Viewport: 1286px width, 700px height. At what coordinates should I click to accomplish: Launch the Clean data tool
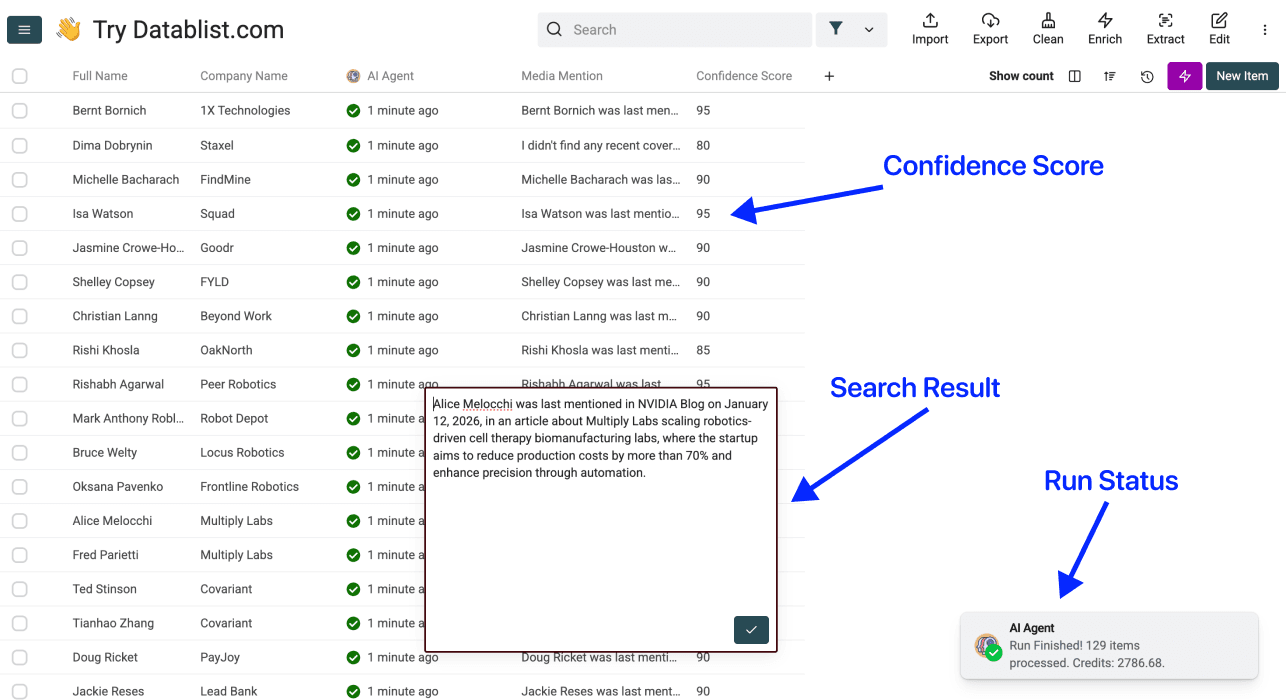point(1048,28)
